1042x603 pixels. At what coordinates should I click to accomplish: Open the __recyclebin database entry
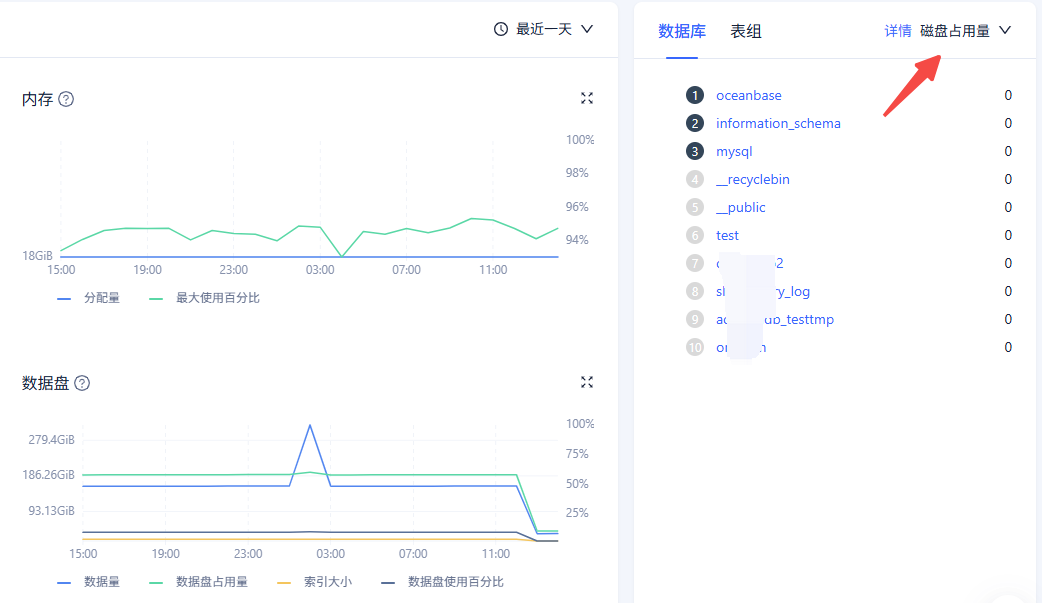pyautogui.click(x=753, y=179)
